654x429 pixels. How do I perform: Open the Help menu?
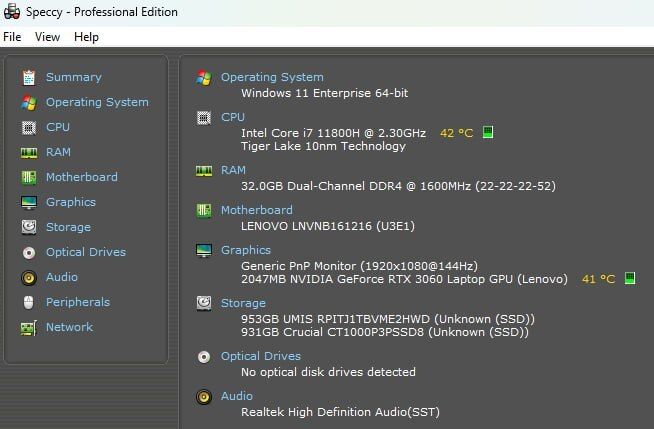pos(86,37)
